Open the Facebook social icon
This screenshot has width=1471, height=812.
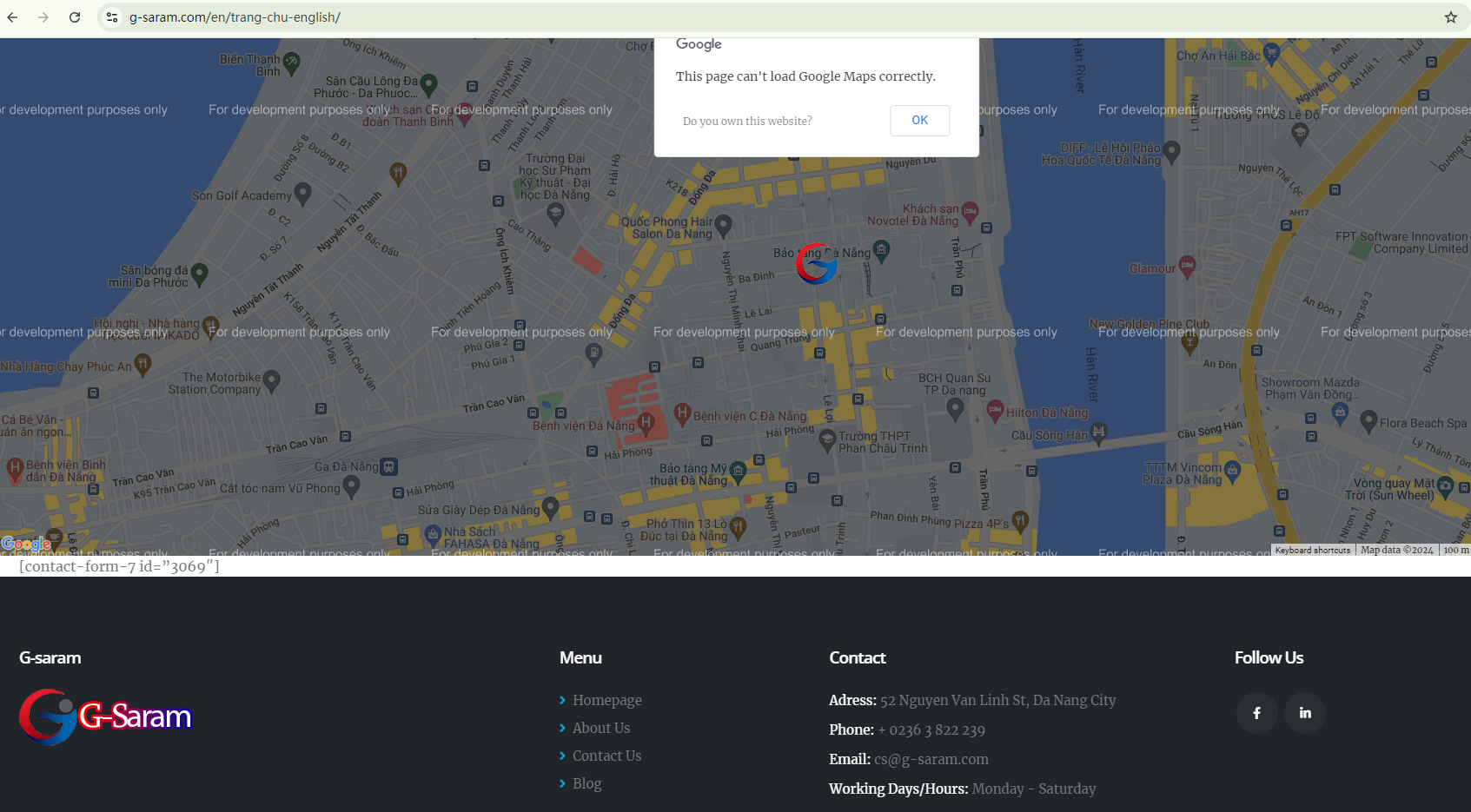coord(1256,713)
